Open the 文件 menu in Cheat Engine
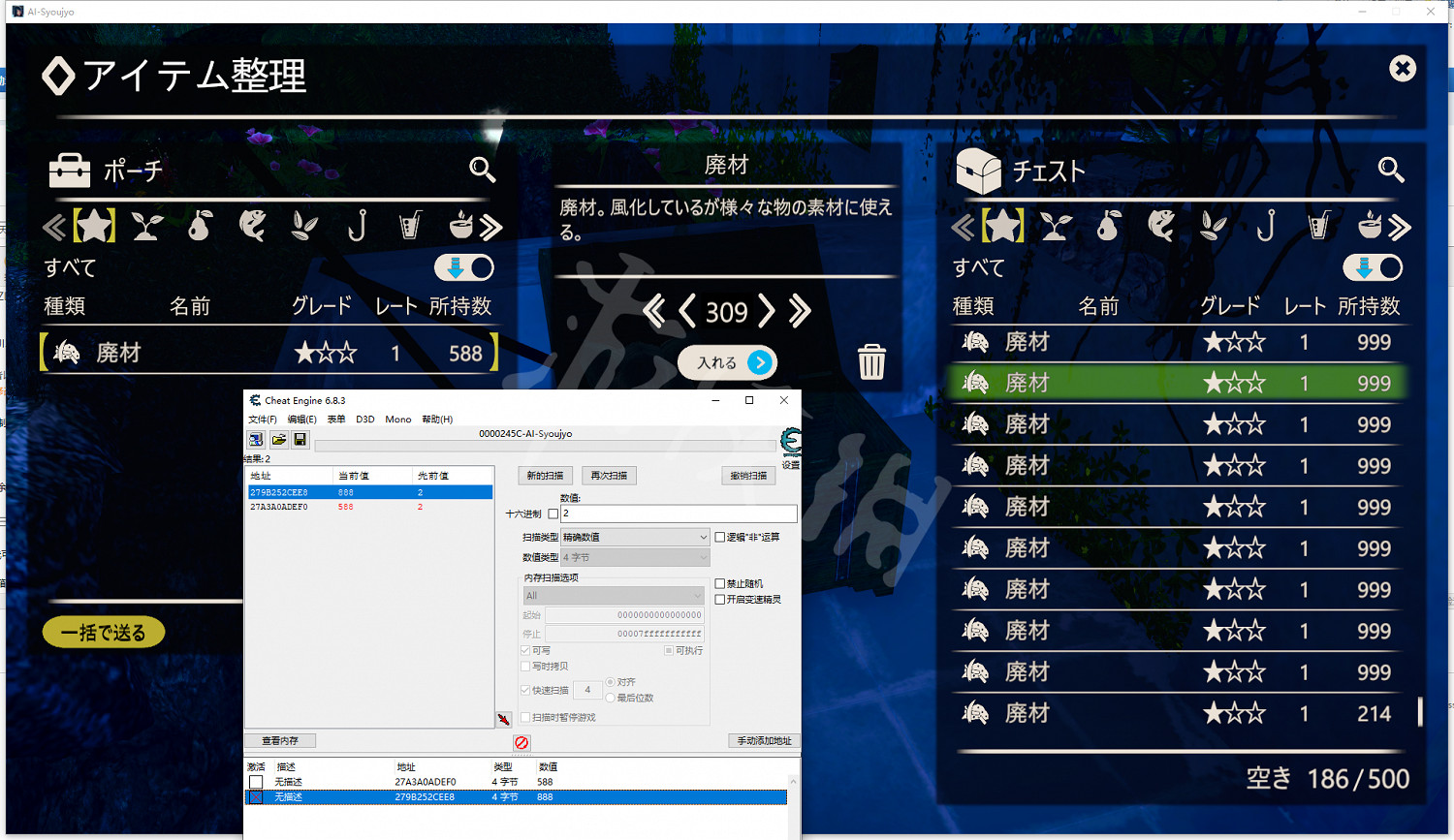 pyautogui.click(x=262, y=419)
